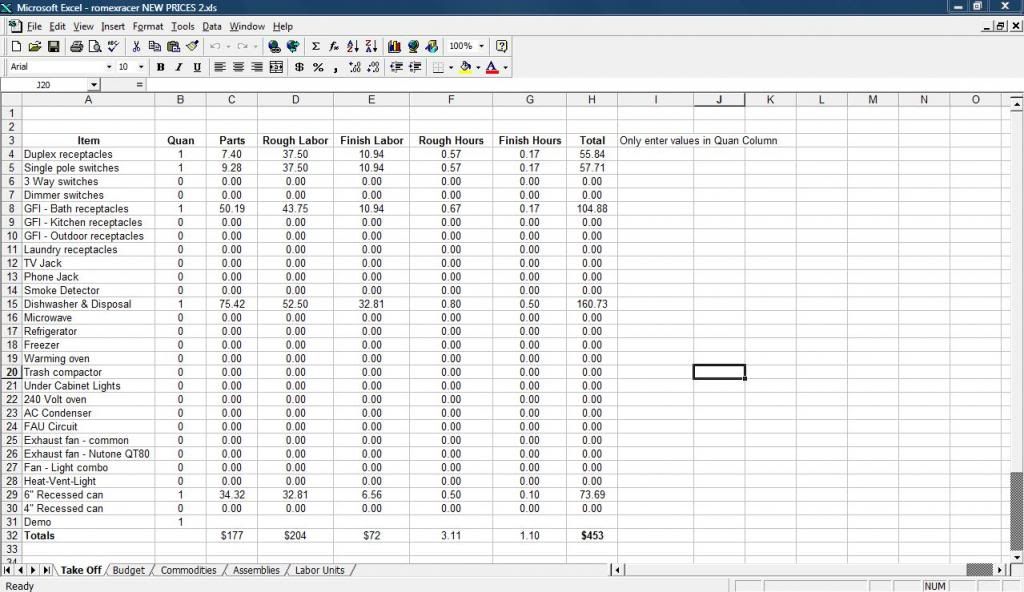The height and width of the screenshot is (592, 1024).
Task: Apply red font color swatch
Action: 490,67
